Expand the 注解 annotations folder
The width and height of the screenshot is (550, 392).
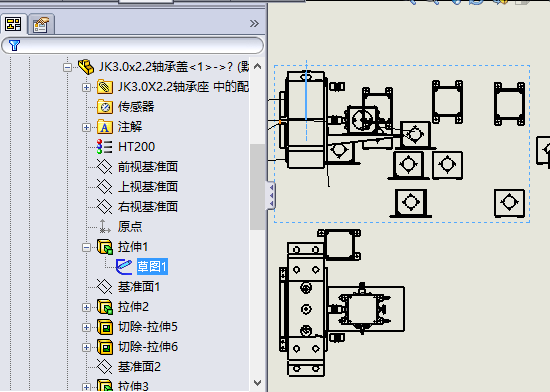86,127
